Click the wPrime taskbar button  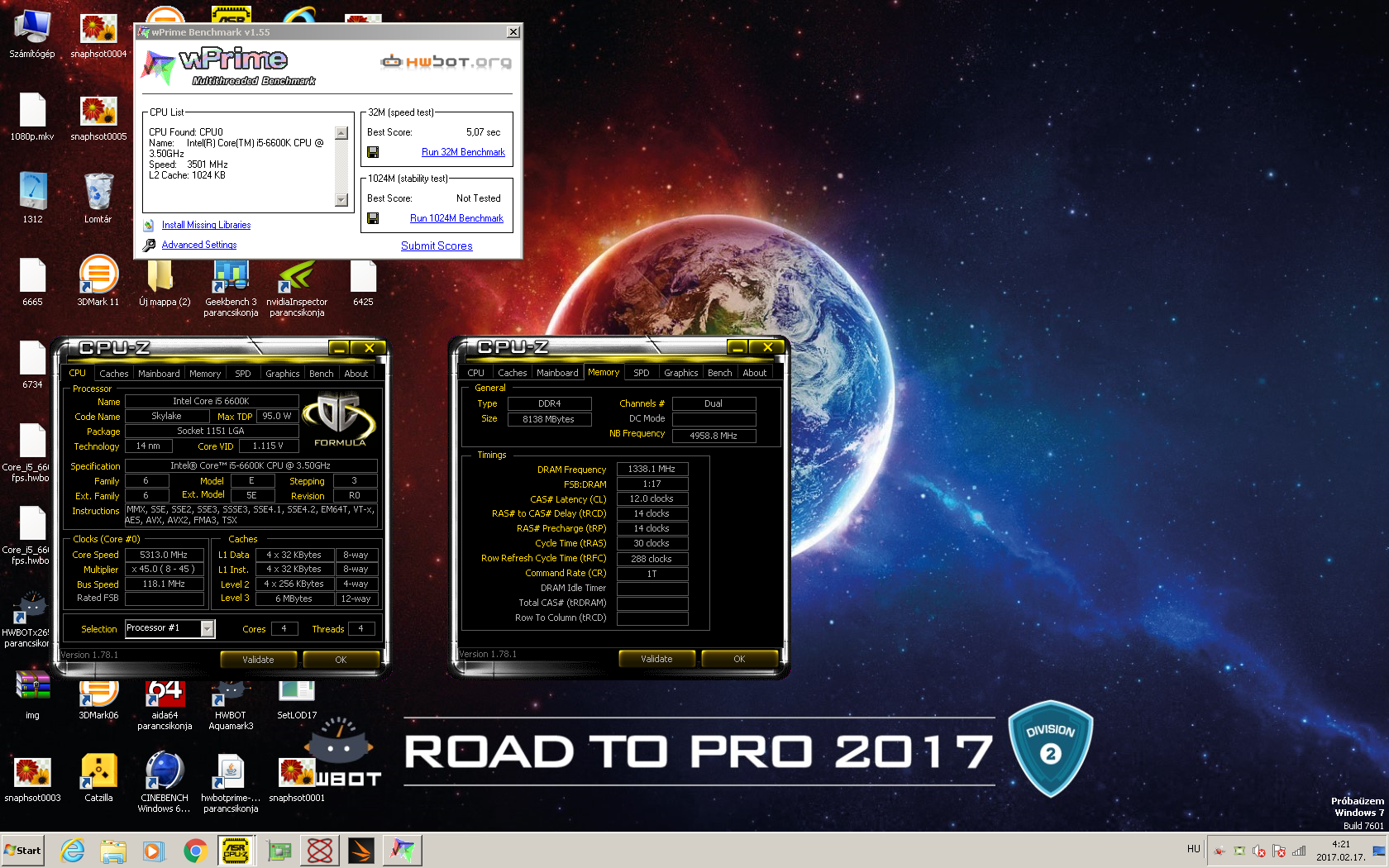tap(403, 850)
